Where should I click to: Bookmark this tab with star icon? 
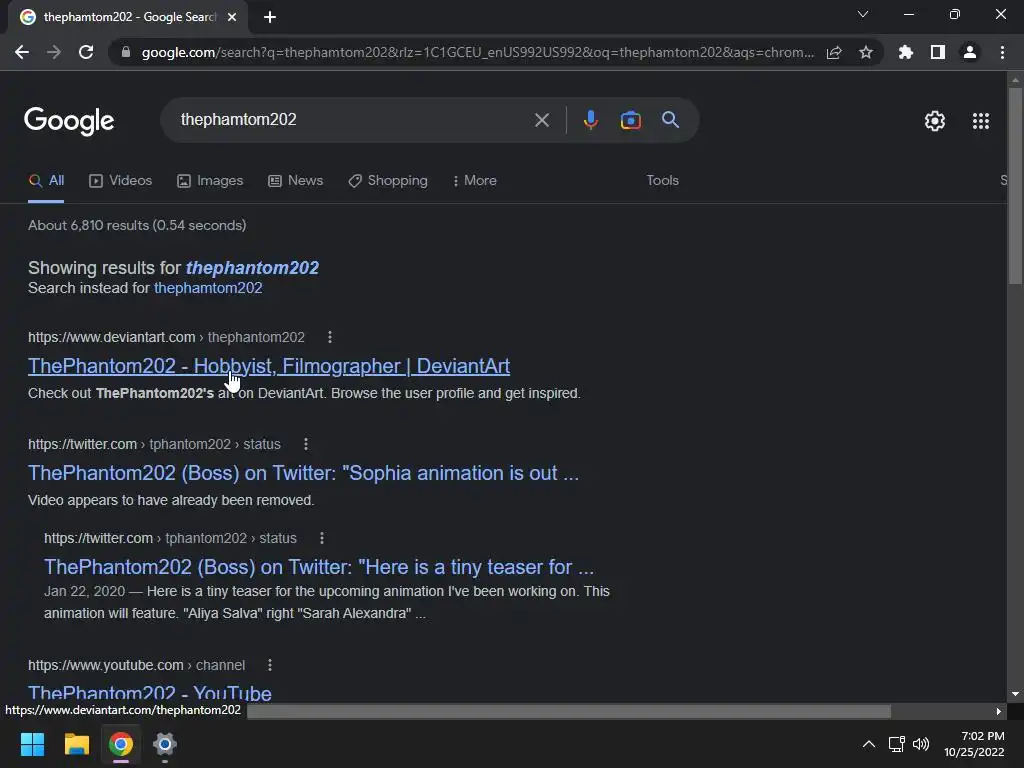866,52
